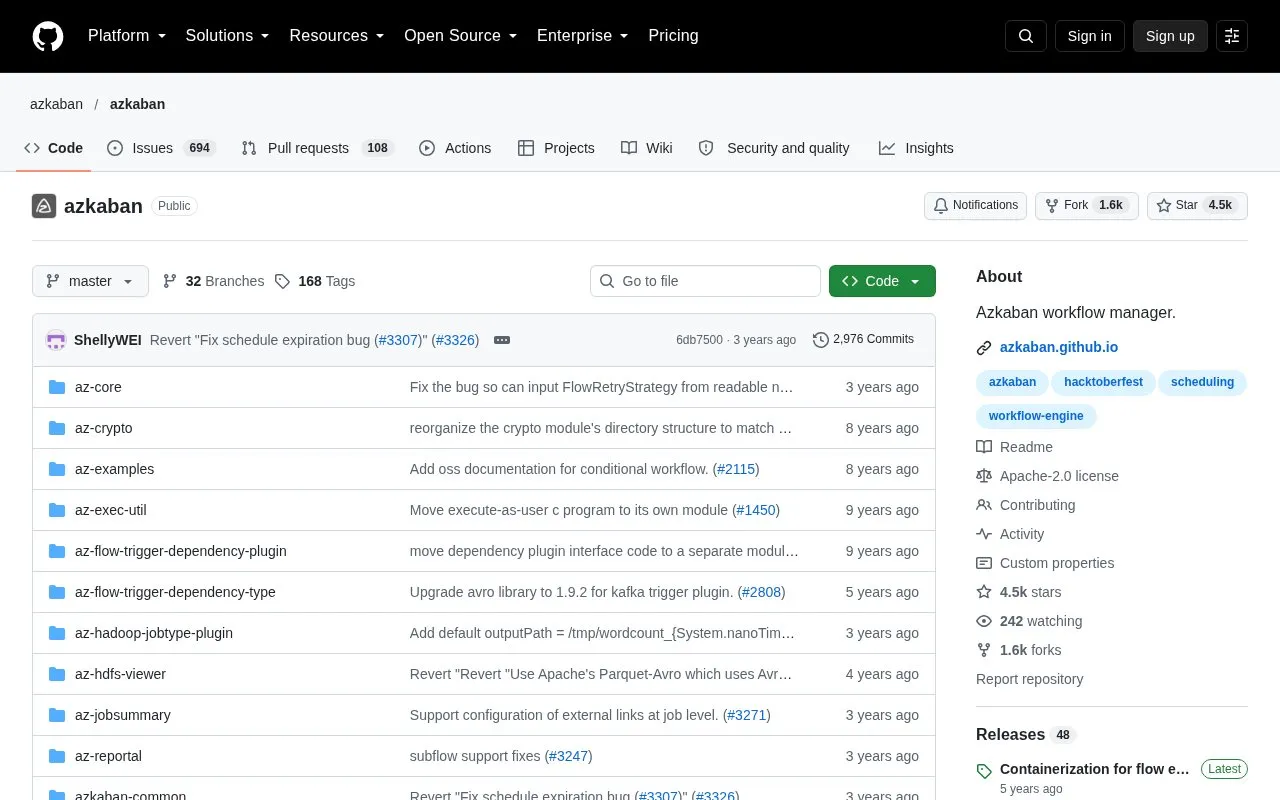Expand commit message ellipsis button
The width and height of the screenshot is (1280, 800).
tap(502, 340)
